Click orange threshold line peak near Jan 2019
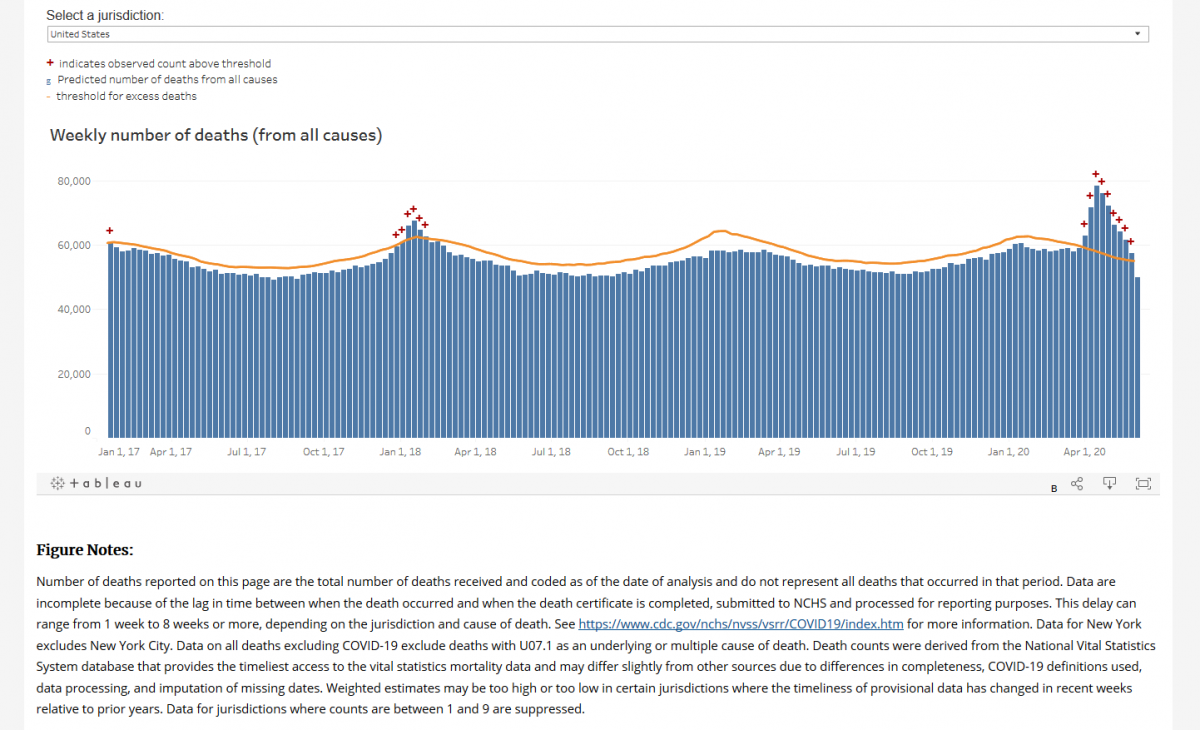1200x730 pixels. coord(720,231)
